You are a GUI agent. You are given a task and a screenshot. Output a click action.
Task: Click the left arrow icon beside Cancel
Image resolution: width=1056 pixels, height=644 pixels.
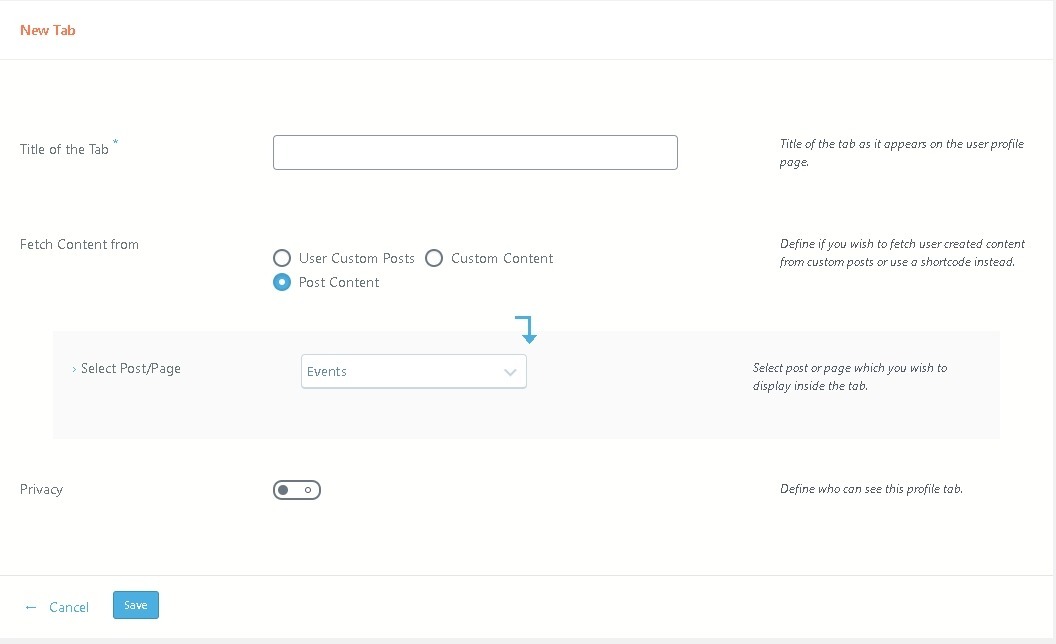tap(31, 607)
